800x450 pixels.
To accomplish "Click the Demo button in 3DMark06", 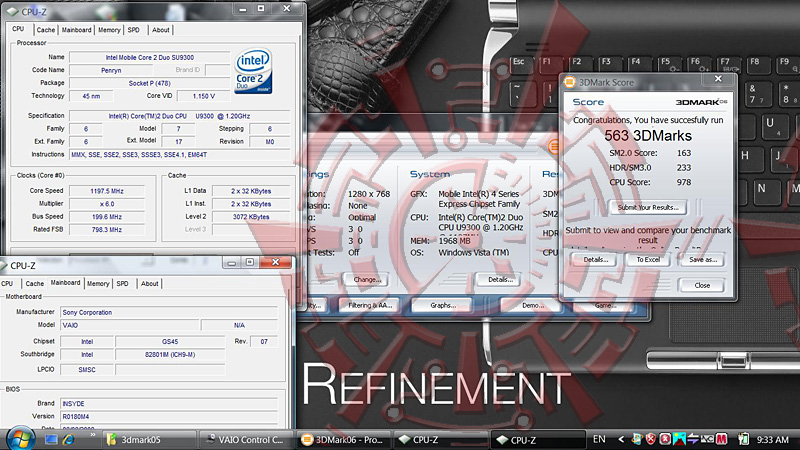I will tap(532, 306).
